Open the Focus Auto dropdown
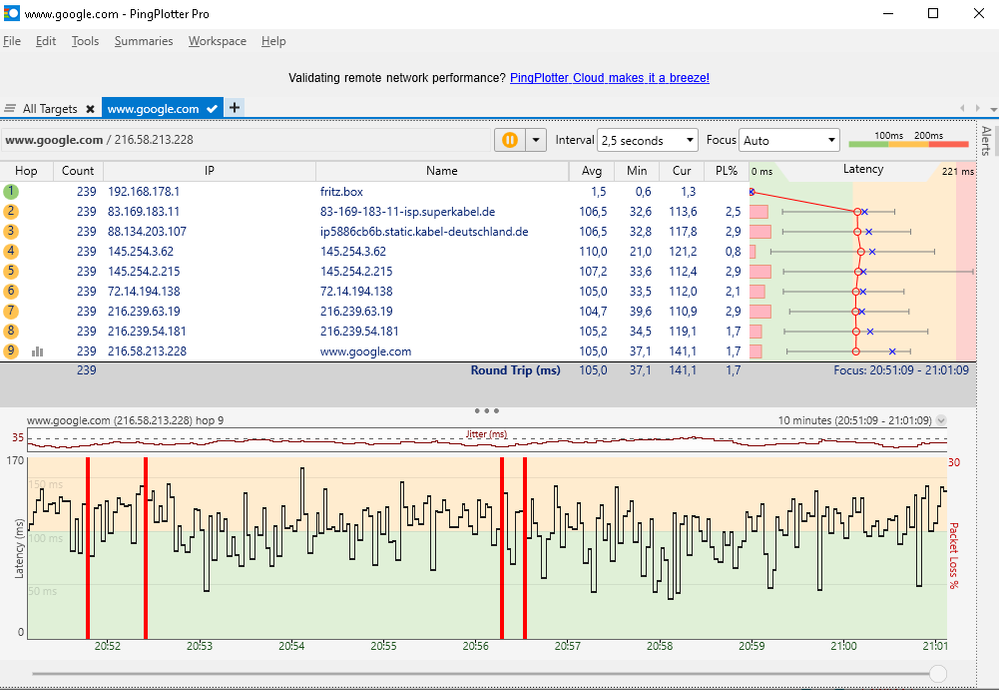The image size is (999, 690). (788, 141)
